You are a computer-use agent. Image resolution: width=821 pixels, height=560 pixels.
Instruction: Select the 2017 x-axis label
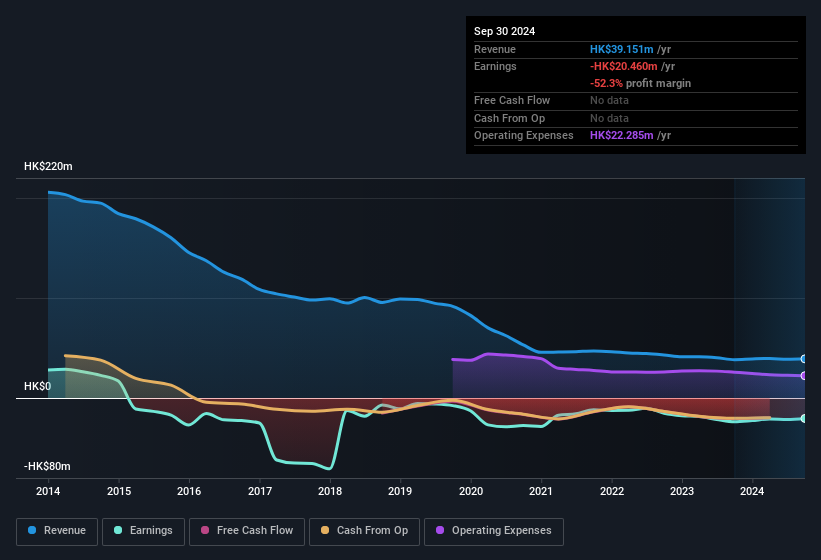click(x=260, y=491)
